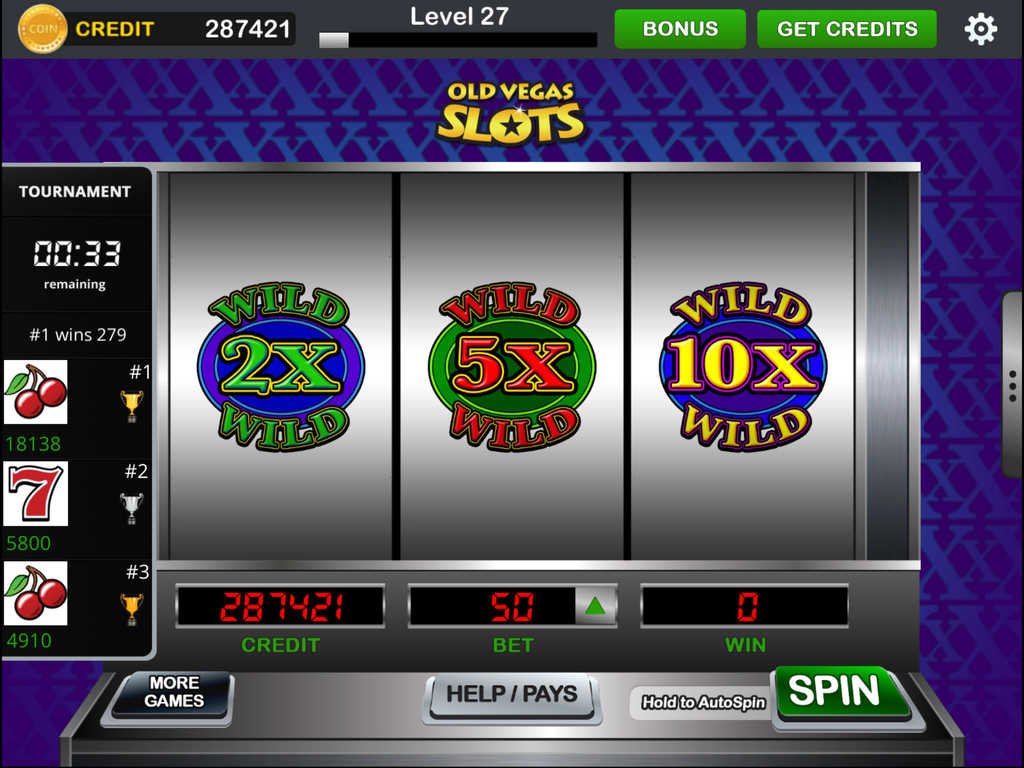This screenshot has height=768, width=1024.
Task: Click the Hold to AutoSpin toggle
Action: 703,703
